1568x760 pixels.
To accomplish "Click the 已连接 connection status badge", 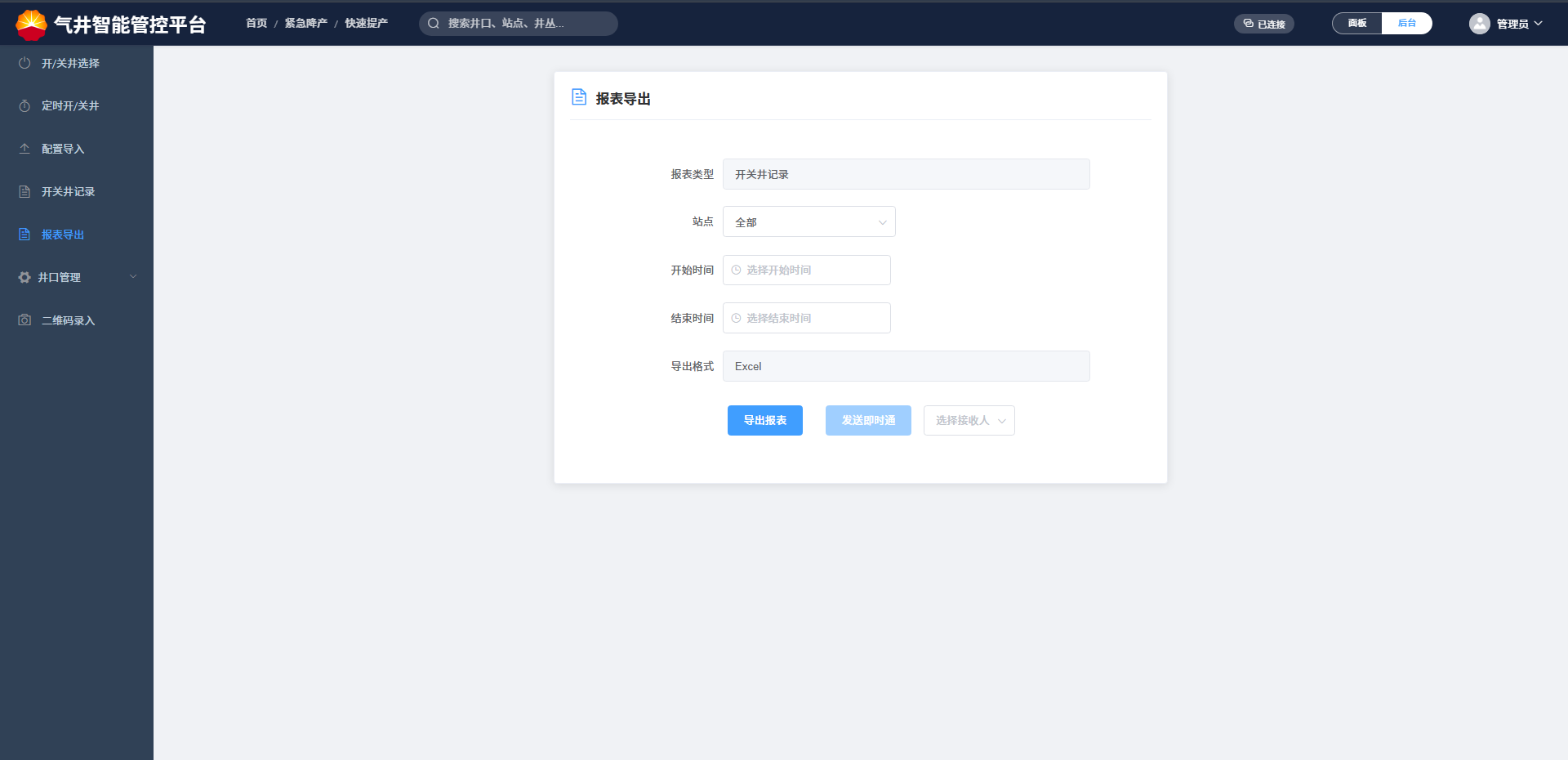I will 1263,24.
